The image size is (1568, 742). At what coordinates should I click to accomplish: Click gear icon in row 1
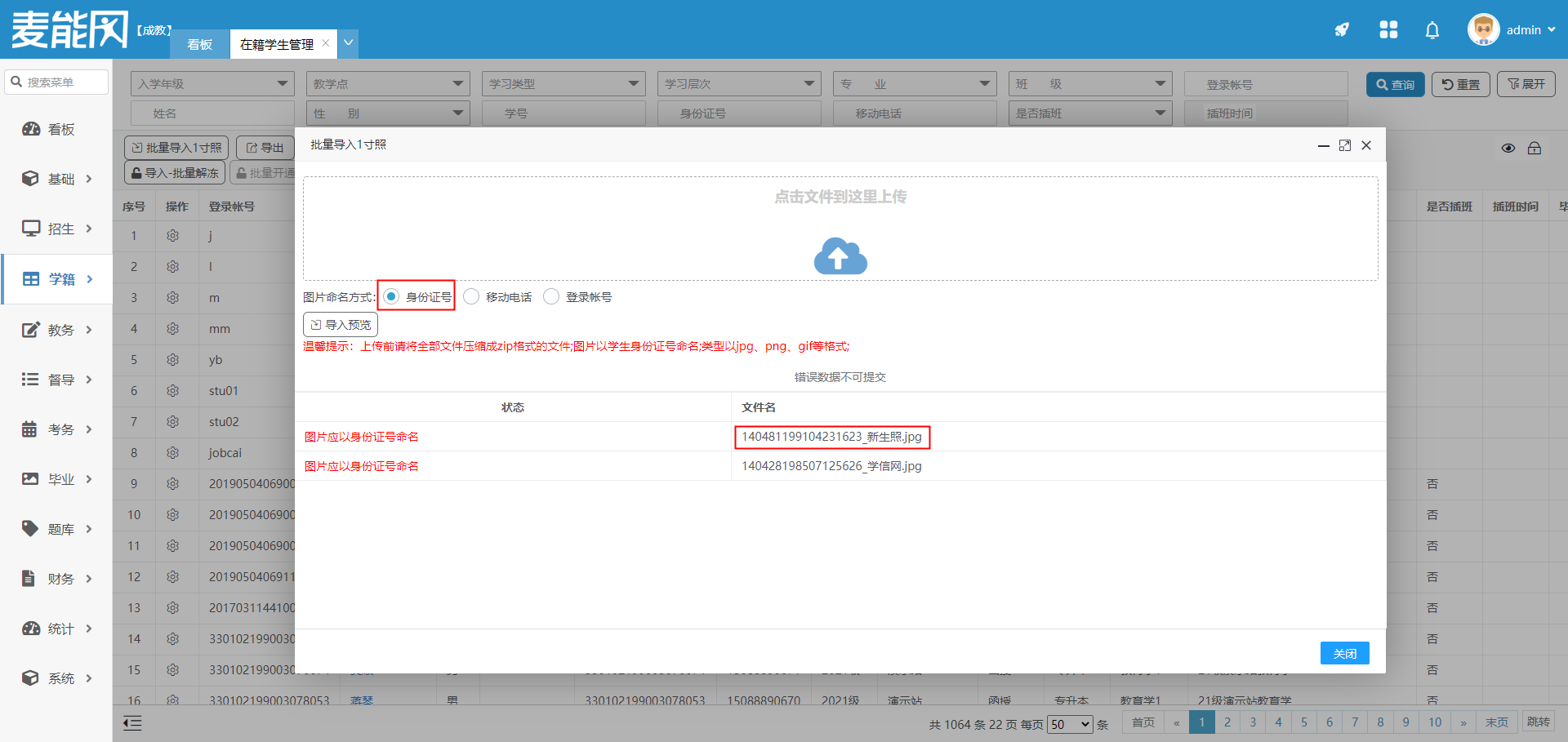click(172, 236)
